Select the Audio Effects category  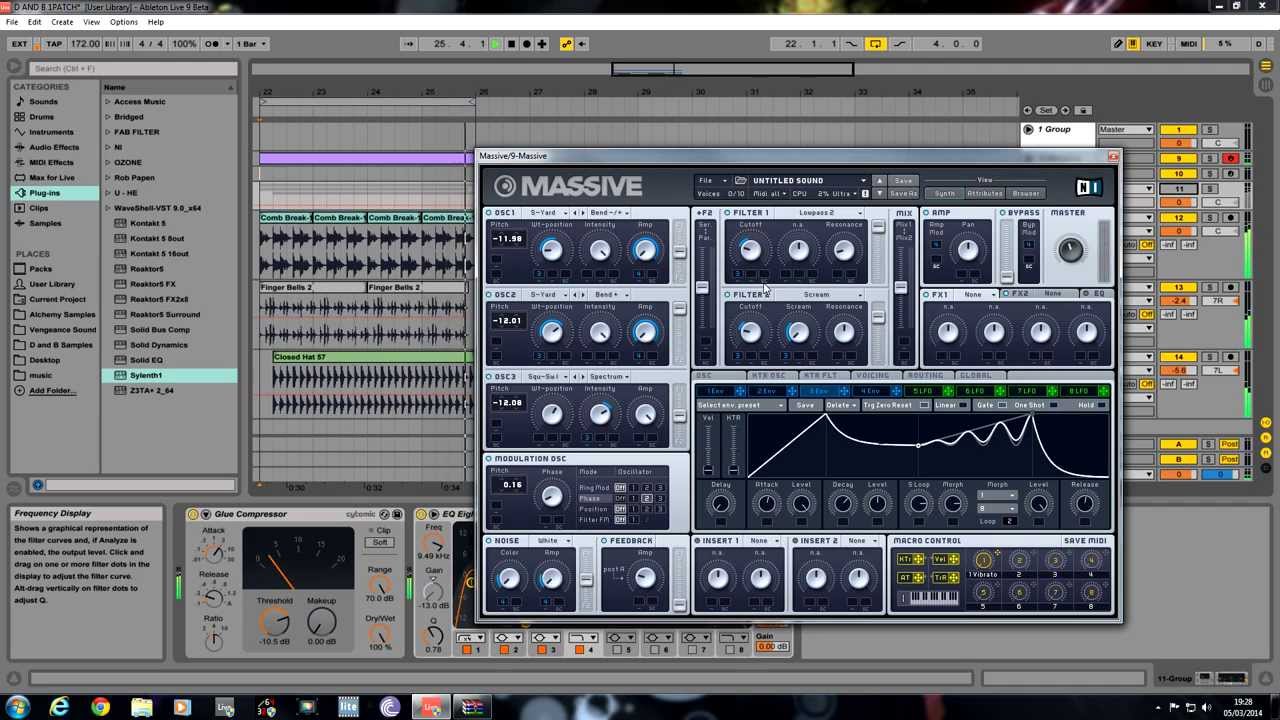[54, 147]
